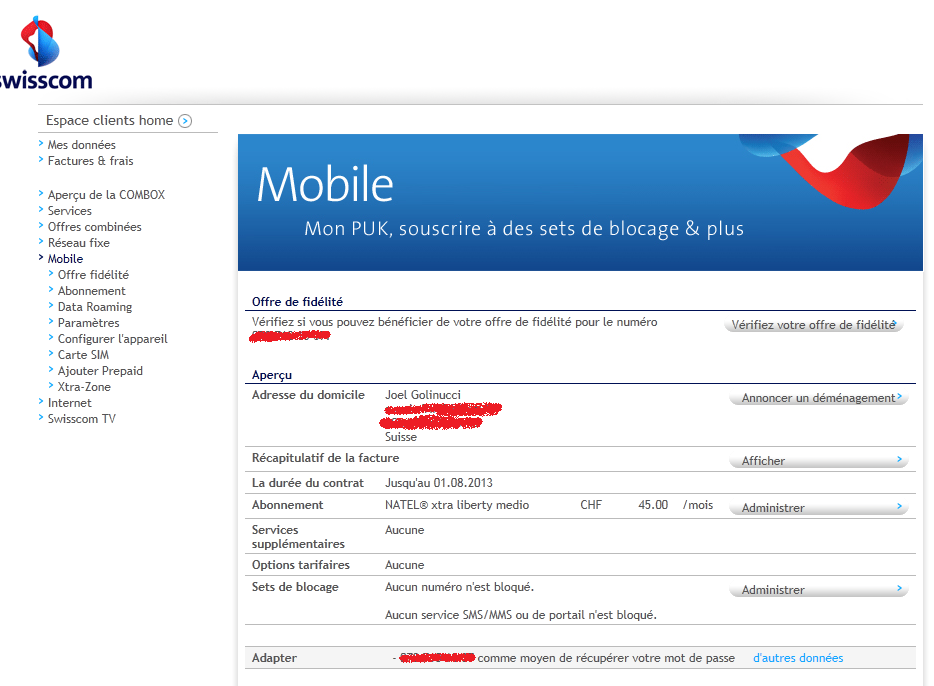The image size is (934, 686).
Task: Click the chevron on Sets de blocage Administrer
Action: pyautogui.click(x=898, y=590)
